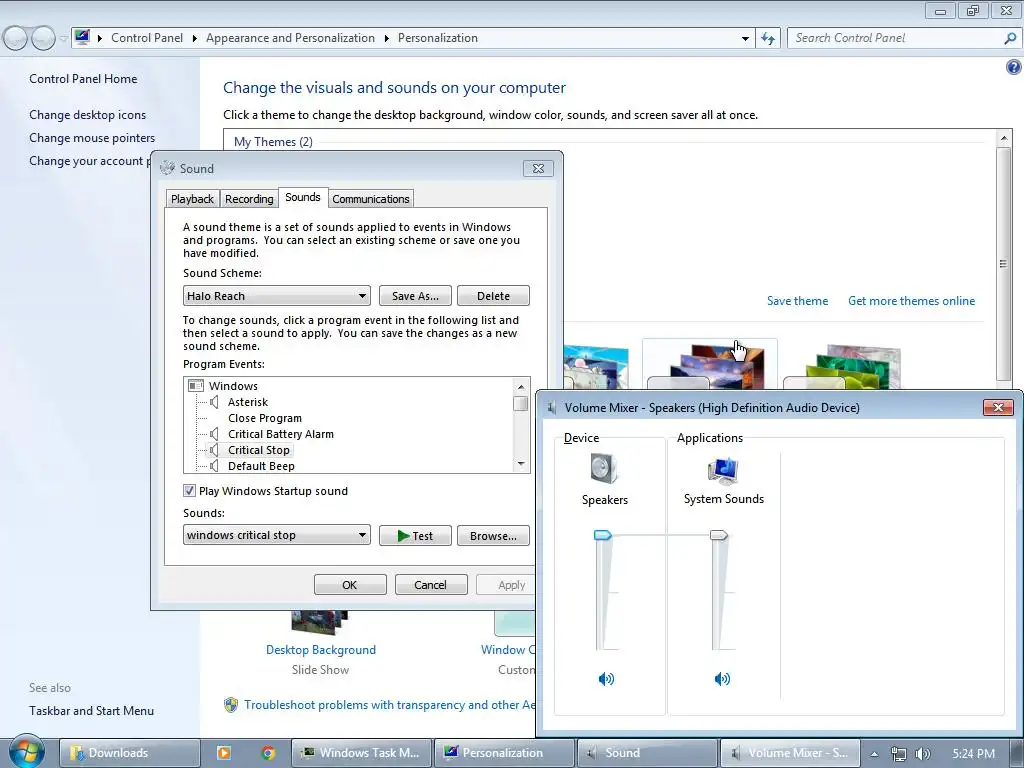Switch to the Recording tab
Image resolution: width=1024 pixels, height=768 pixels.
coord(249,199)
